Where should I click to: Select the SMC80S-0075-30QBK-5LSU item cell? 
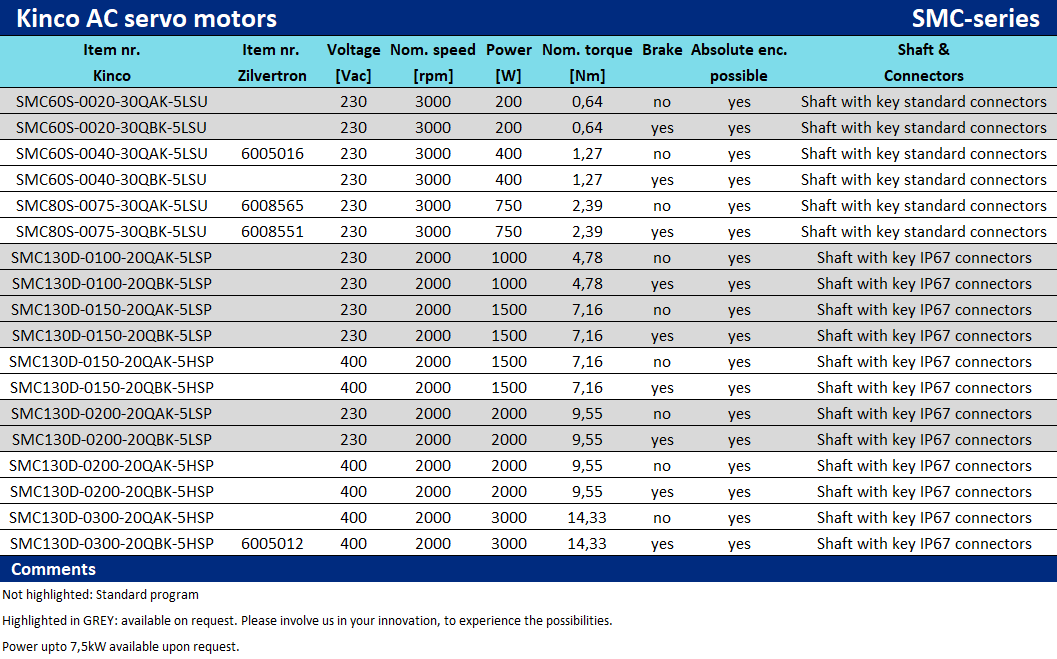coord(112,232)
